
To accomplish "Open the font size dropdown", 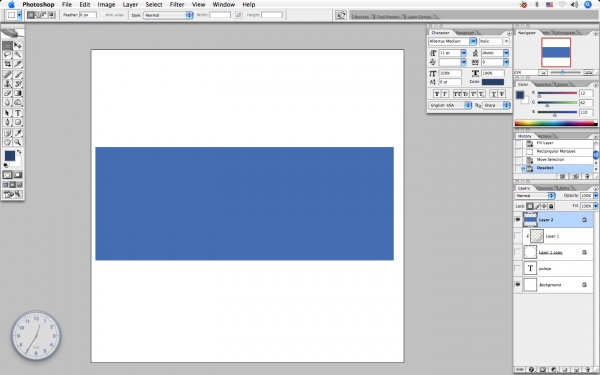I will point(463,53).
